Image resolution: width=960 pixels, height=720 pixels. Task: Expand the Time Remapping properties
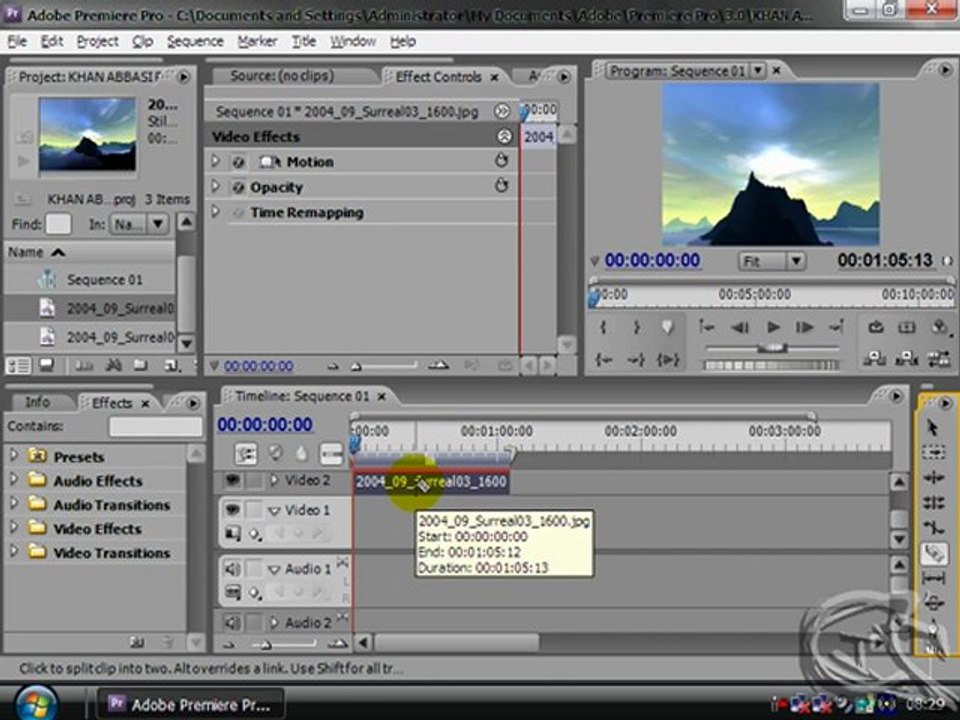(216, 212)
